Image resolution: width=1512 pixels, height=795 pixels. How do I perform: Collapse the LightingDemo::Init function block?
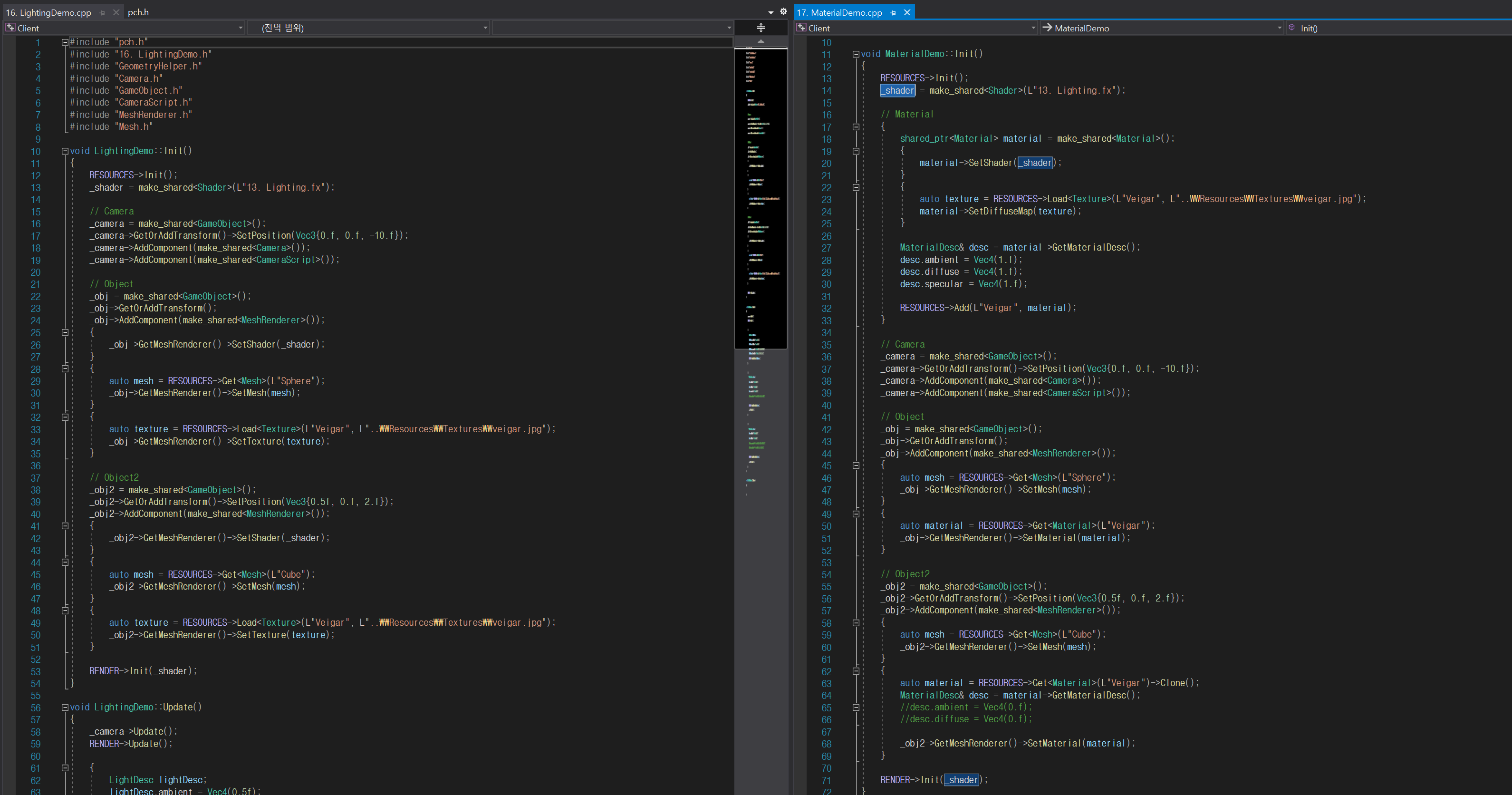tap(65, 151)
